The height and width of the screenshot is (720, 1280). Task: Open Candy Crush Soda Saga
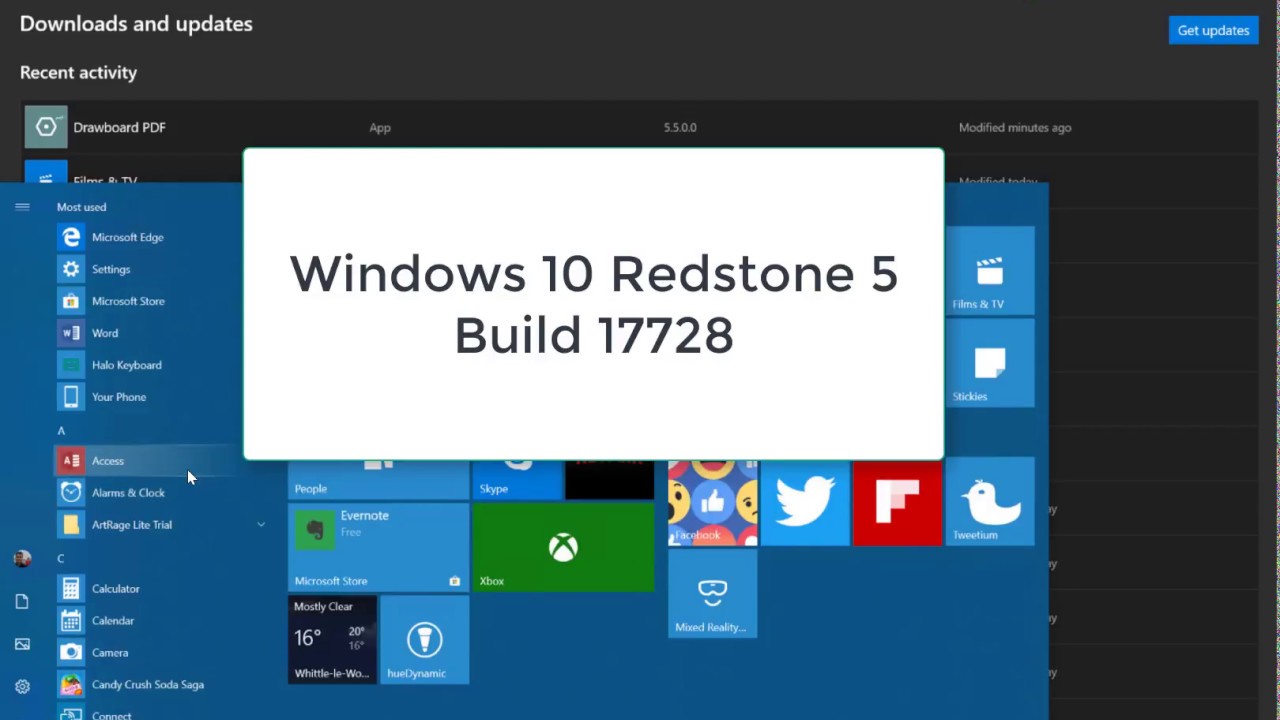click(150, 685)
